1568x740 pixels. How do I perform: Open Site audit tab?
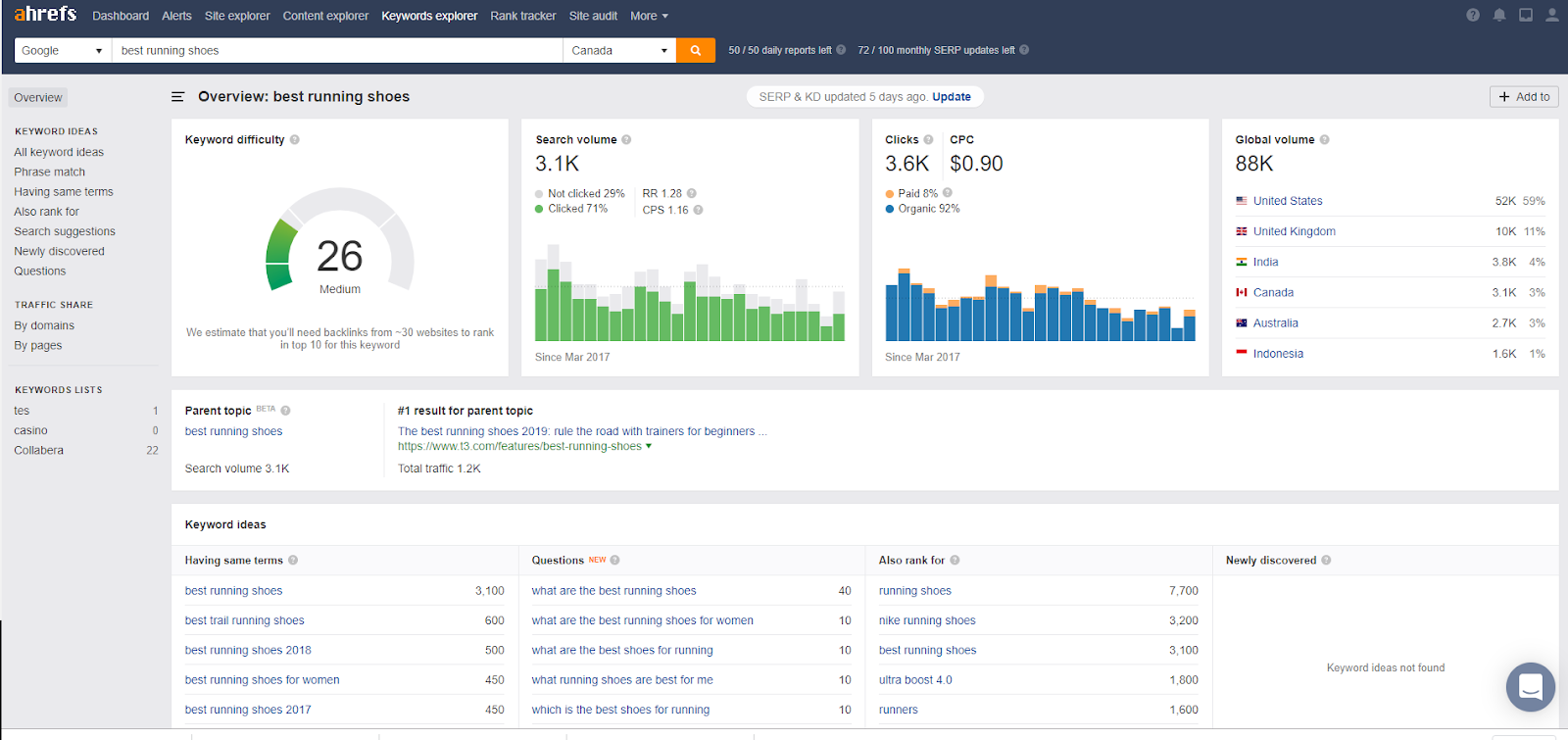pyautogui.click(x=593, y=16)
